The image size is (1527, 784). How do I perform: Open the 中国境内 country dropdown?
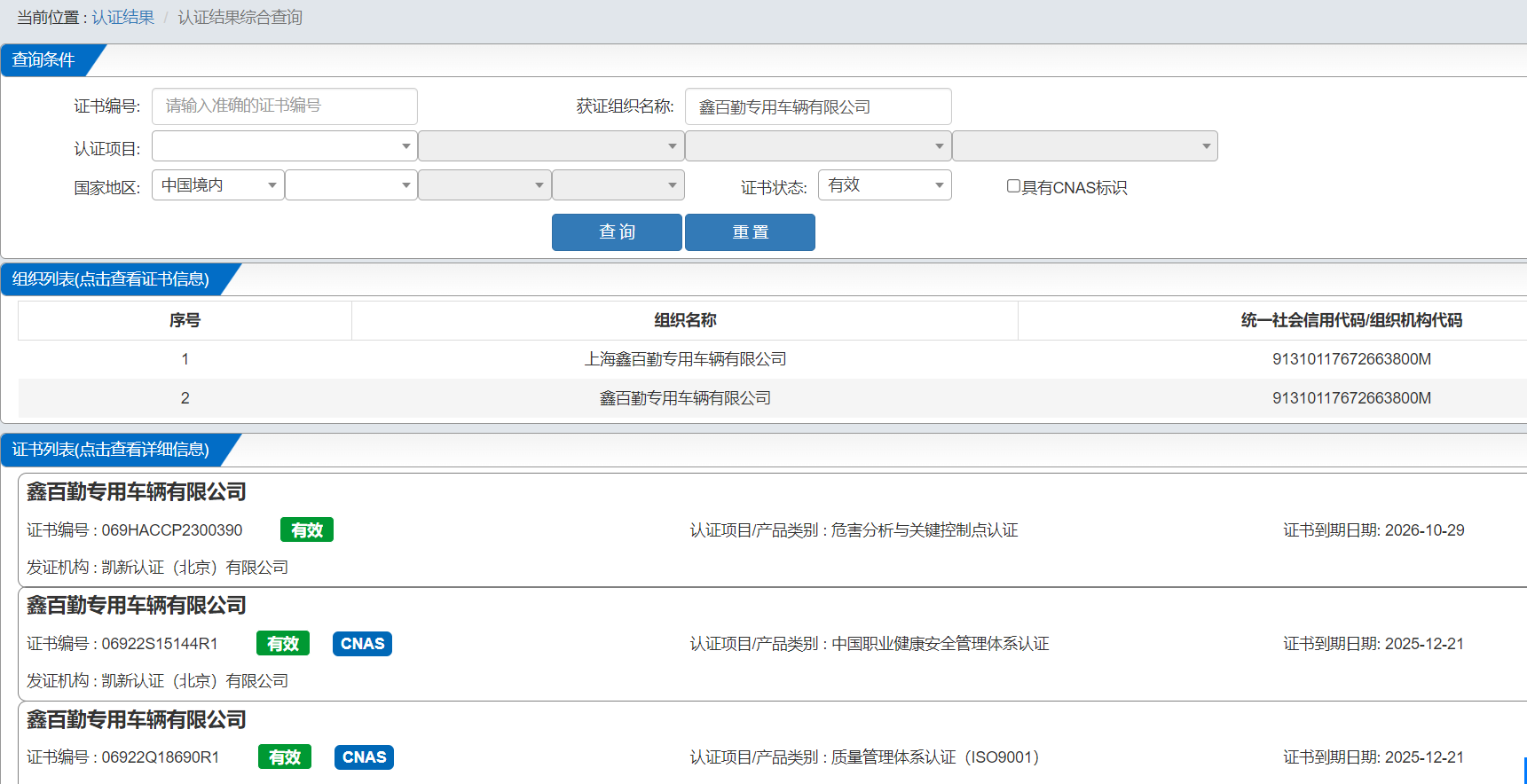(218, 185)
